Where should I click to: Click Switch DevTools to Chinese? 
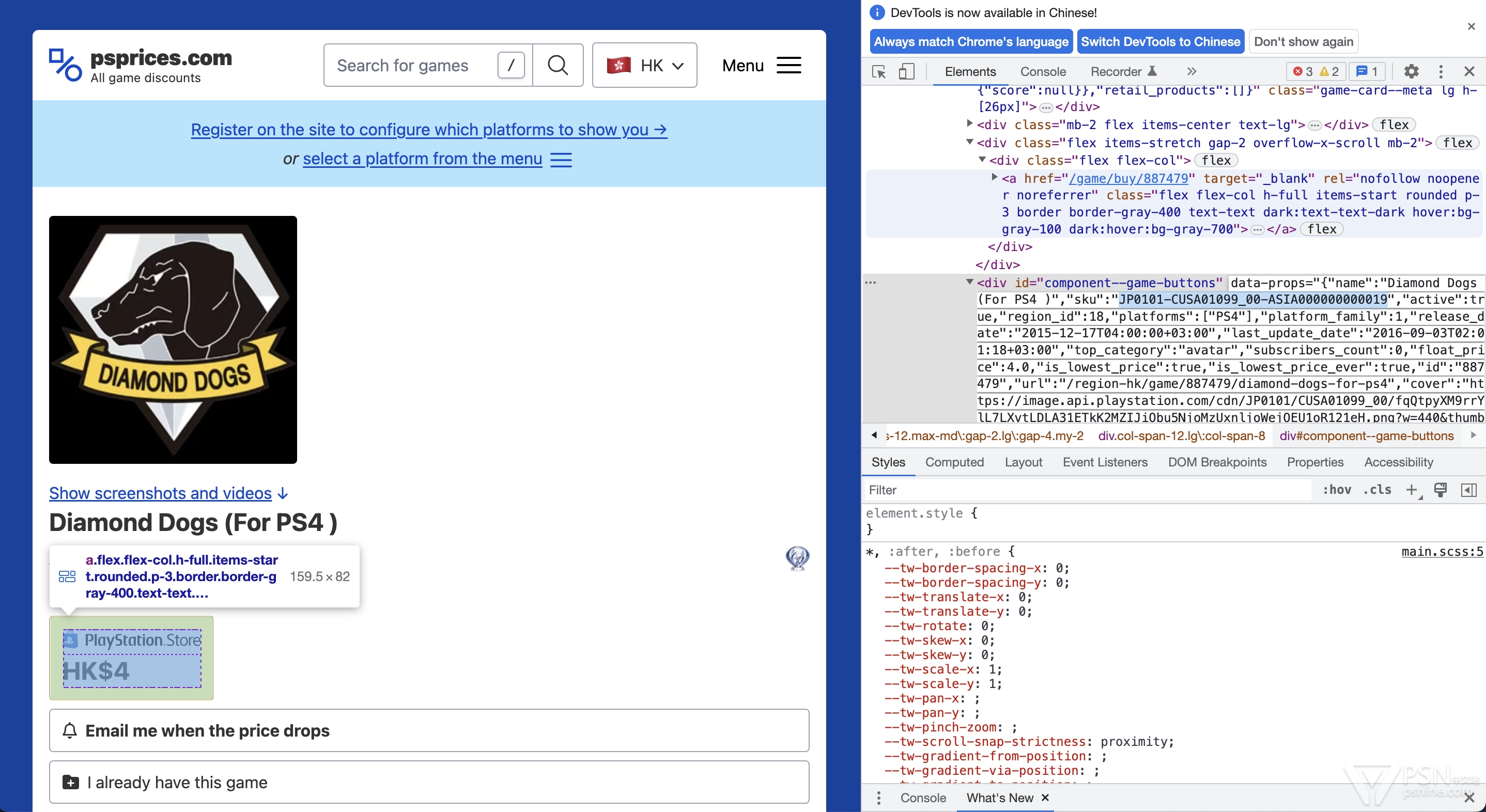(1160, 41)
